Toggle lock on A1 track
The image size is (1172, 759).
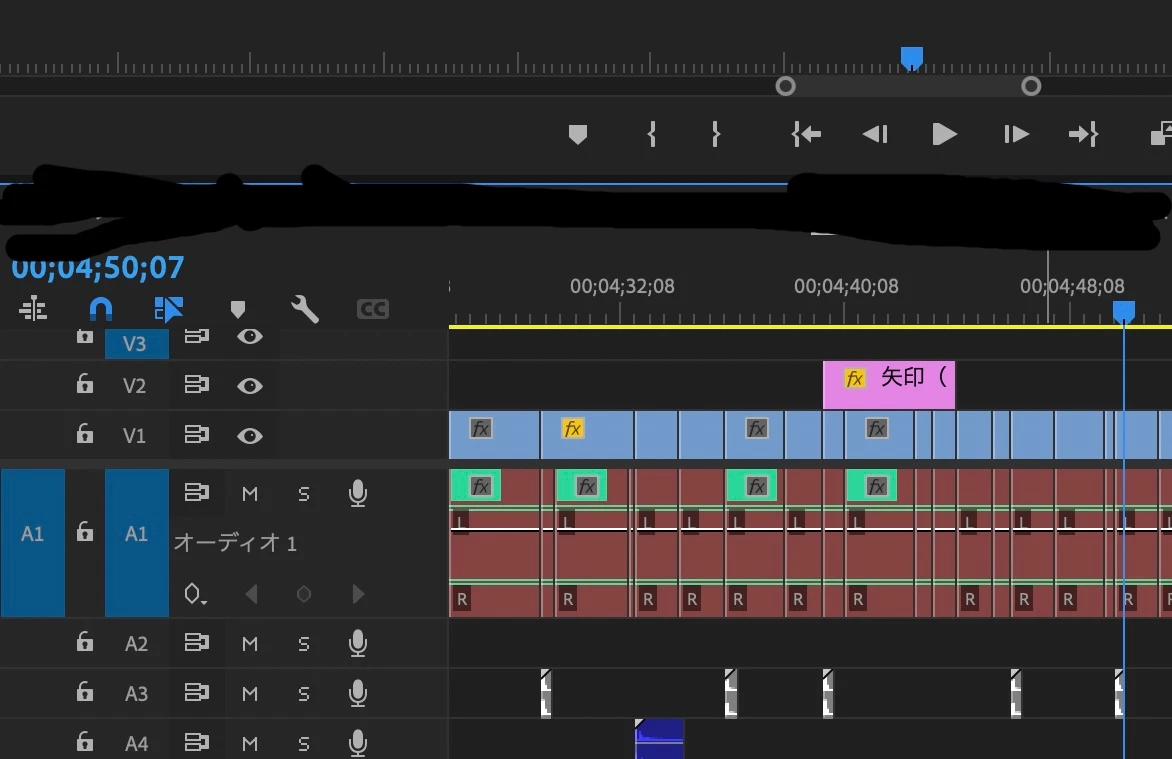pos(84,532)
